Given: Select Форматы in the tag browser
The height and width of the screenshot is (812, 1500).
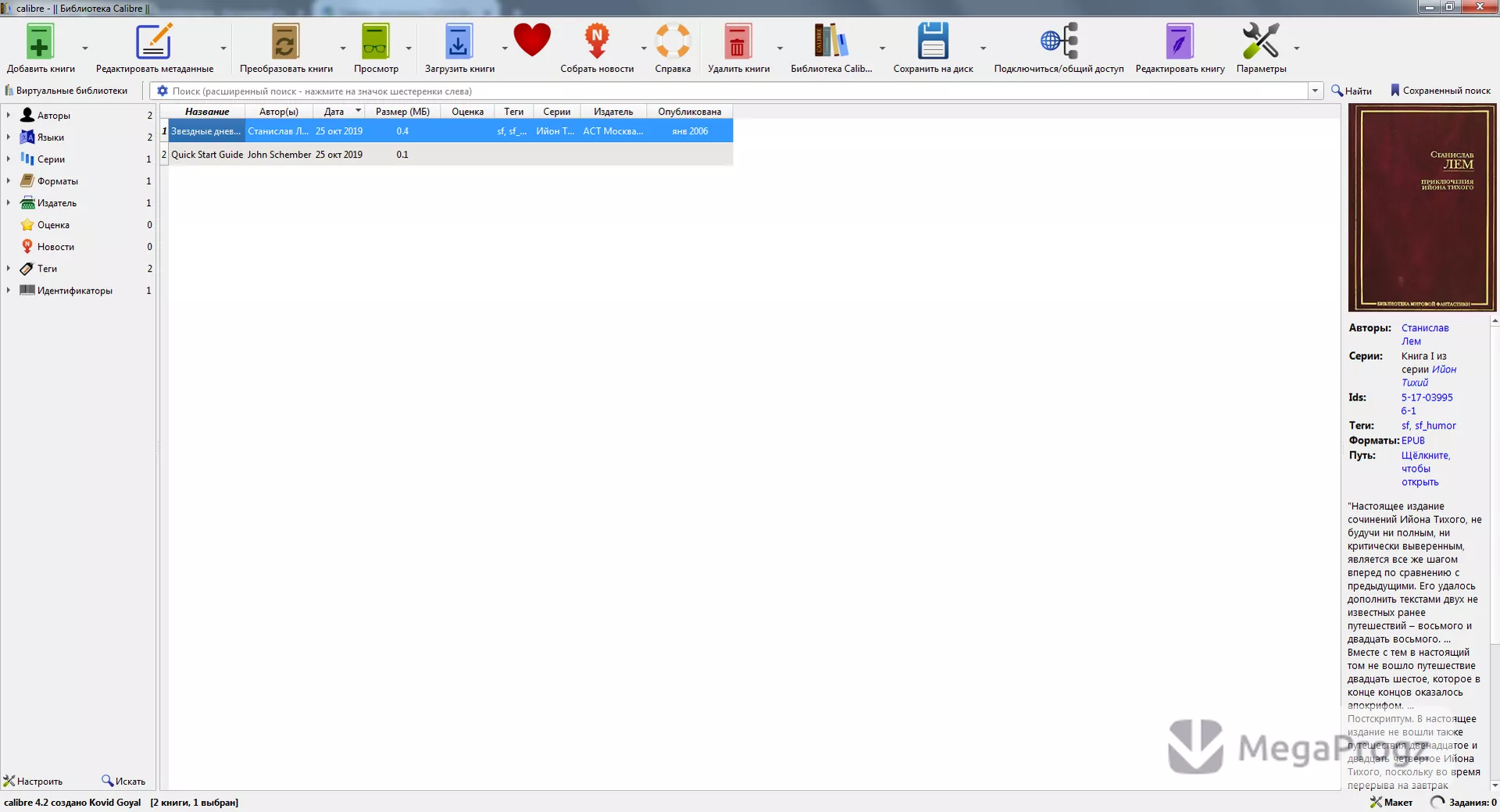Looking at the screenshot, I should [x=57, y=181].
